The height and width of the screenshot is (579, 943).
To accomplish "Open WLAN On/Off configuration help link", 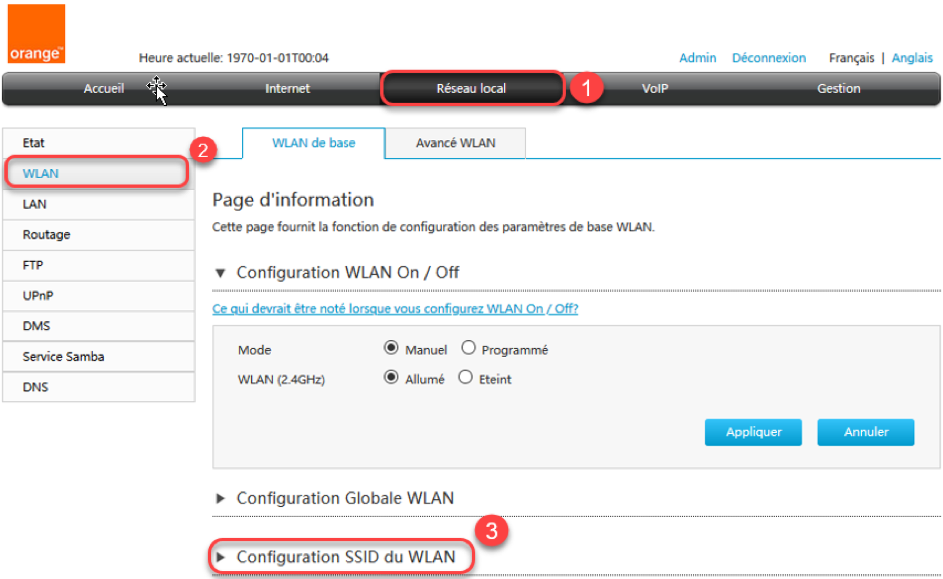I will 395,309.
